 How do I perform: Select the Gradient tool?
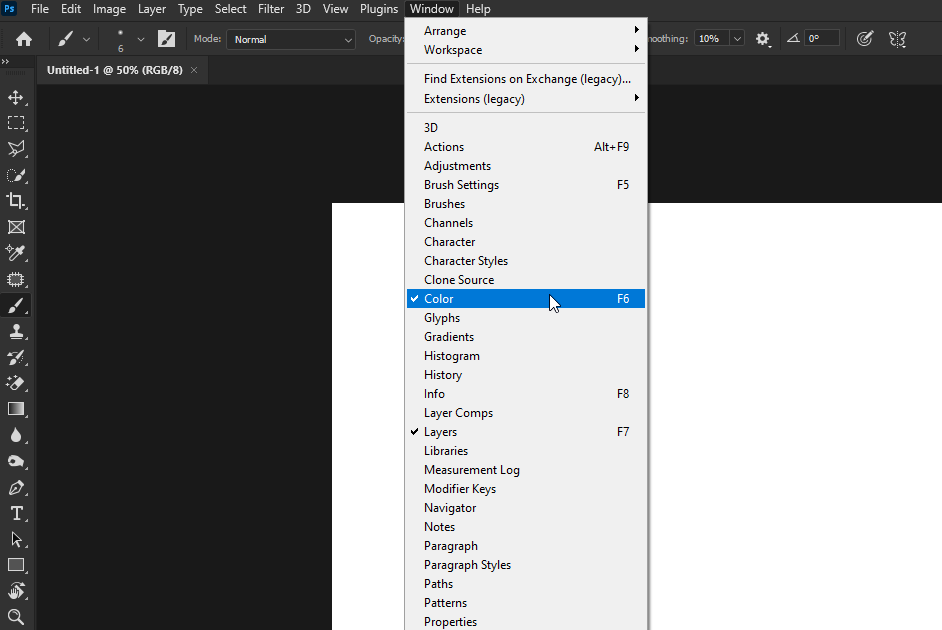tap(16, 409)
